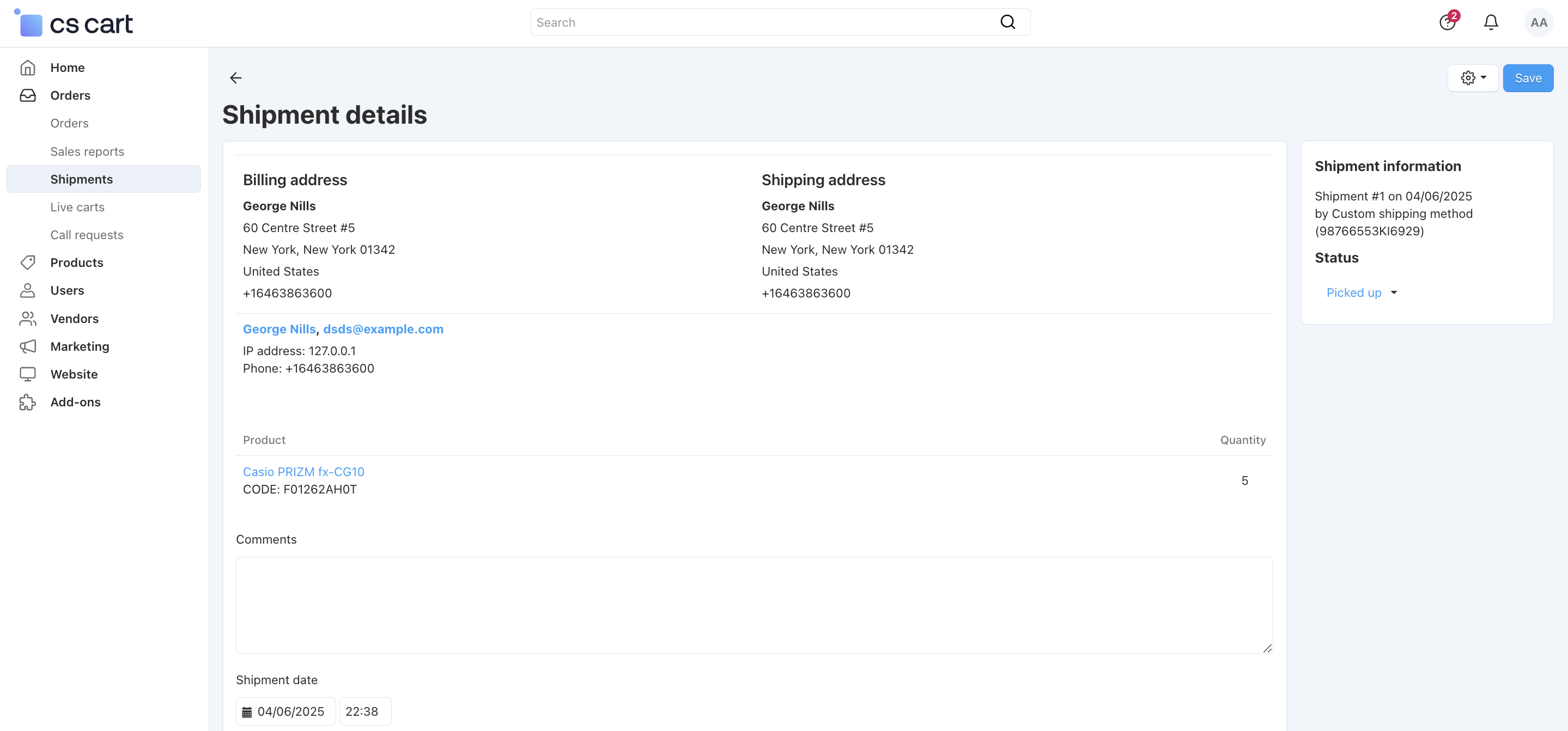The width and height of the screenshot is (1568, 731).
Task: Click the Comments resize handle
Action: click(x=1267, y=648)
